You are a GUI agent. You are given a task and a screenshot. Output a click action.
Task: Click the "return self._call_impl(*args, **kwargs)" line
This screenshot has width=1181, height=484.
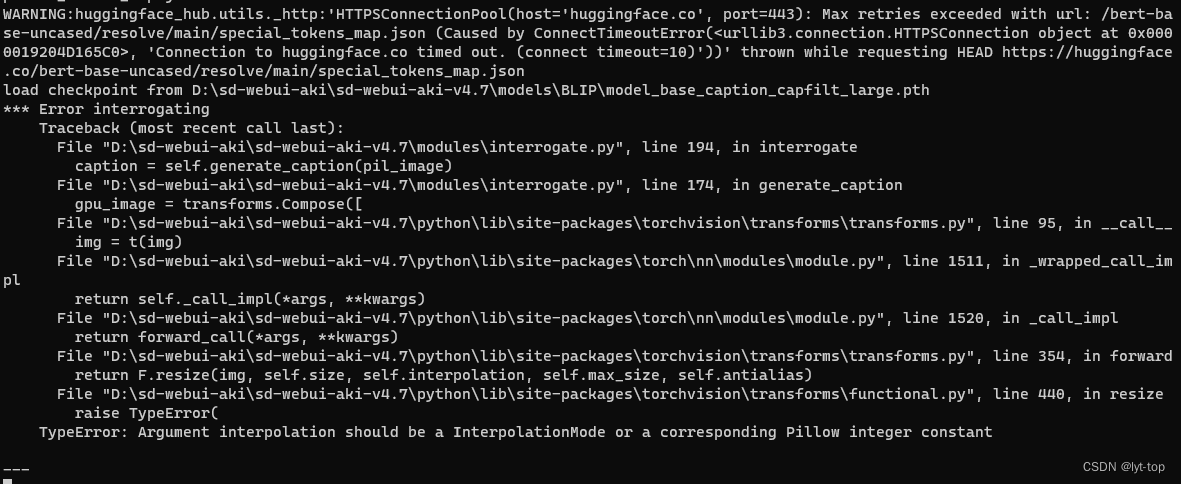point(250,299)
